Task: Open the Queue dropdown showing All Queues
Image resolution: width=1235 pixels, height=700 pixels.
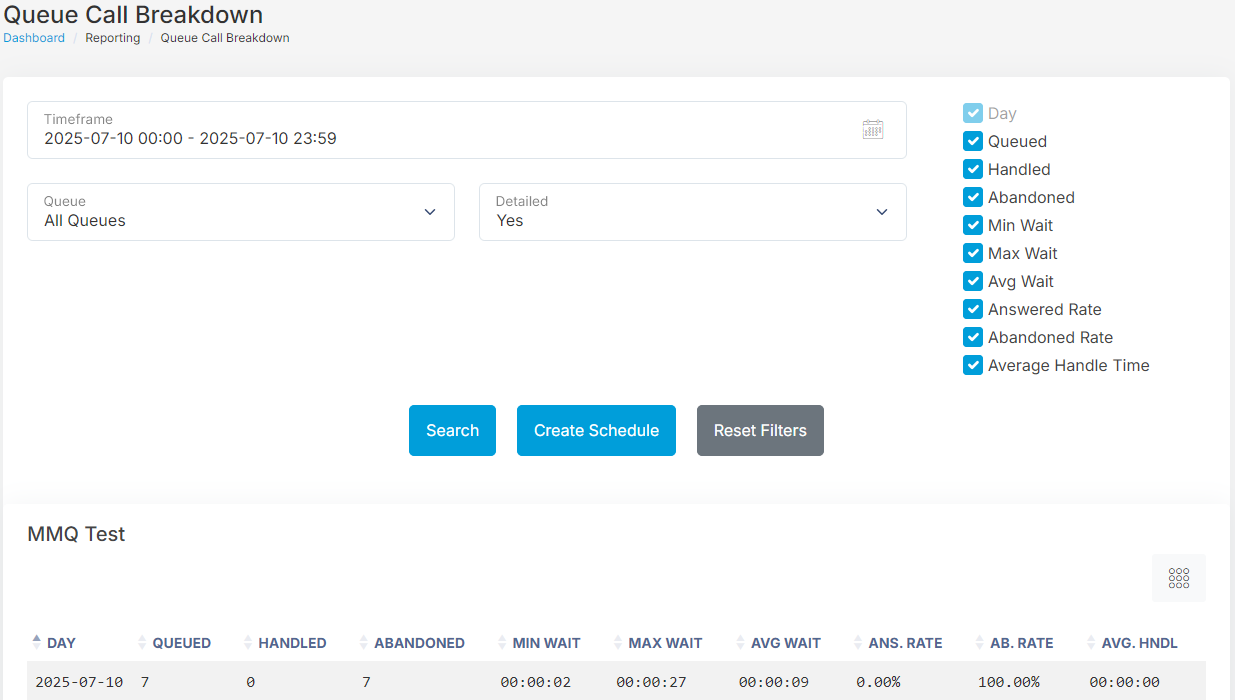Action: coord(241,212)
